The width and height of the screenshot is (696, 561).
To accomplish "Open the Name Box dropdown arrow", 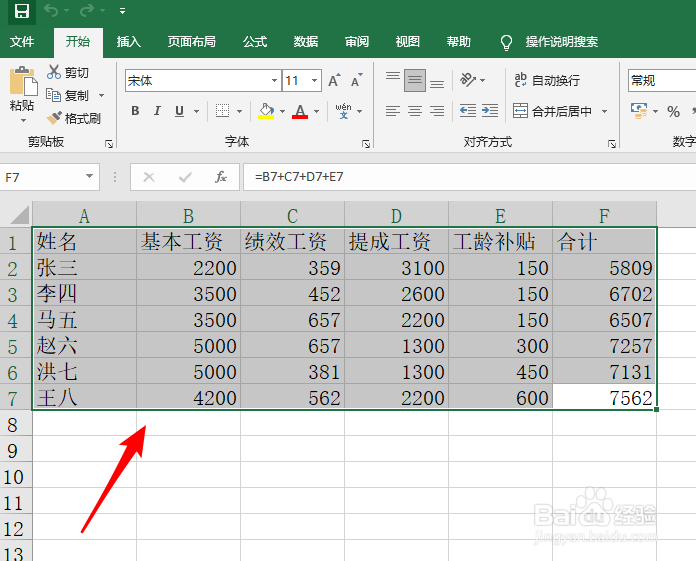I will click(89, 177).
